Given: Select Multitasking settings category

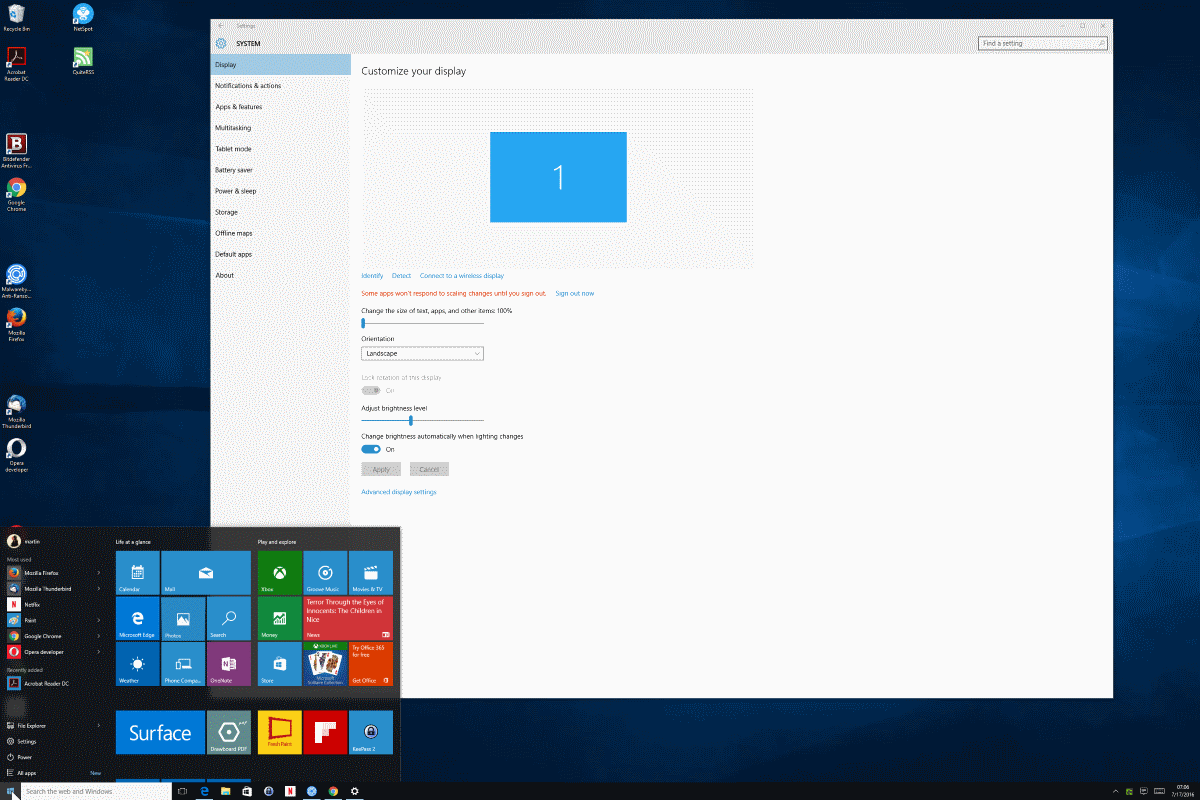Looking at the screenshot, I should click(x=281, y=128).
